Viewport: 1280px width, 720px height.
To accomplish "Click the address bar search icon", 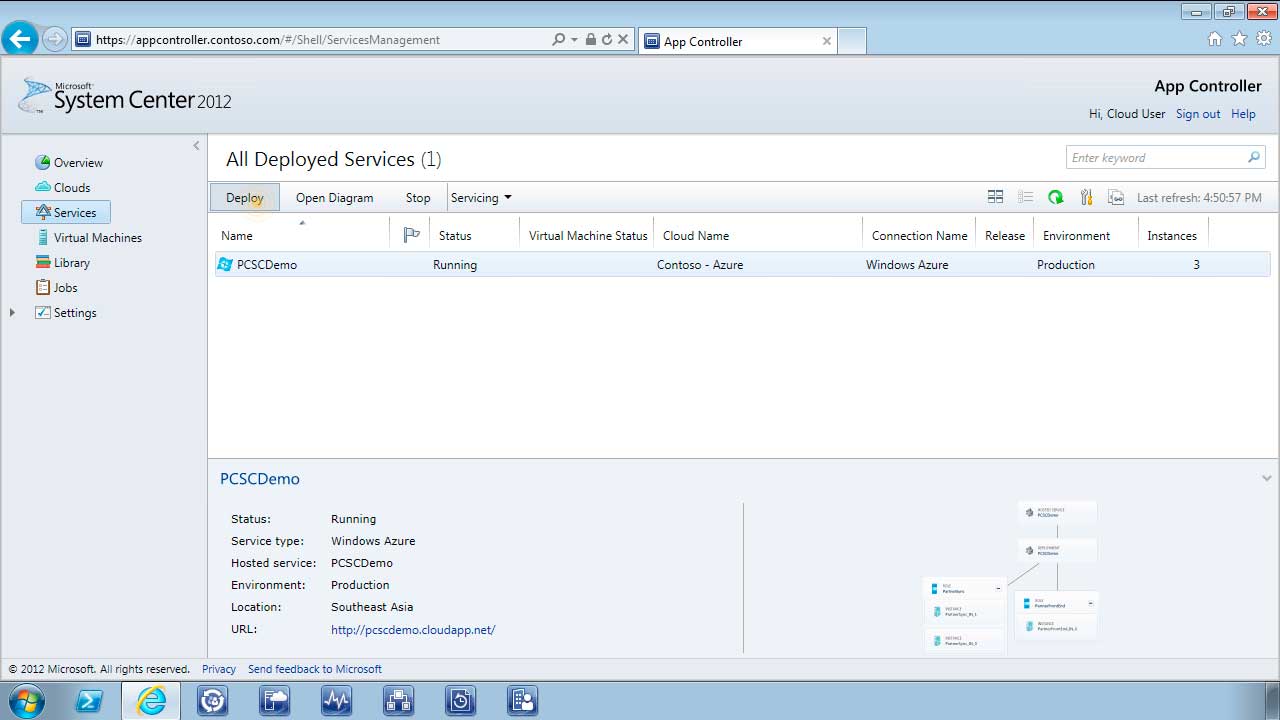I will pos(558,40).
